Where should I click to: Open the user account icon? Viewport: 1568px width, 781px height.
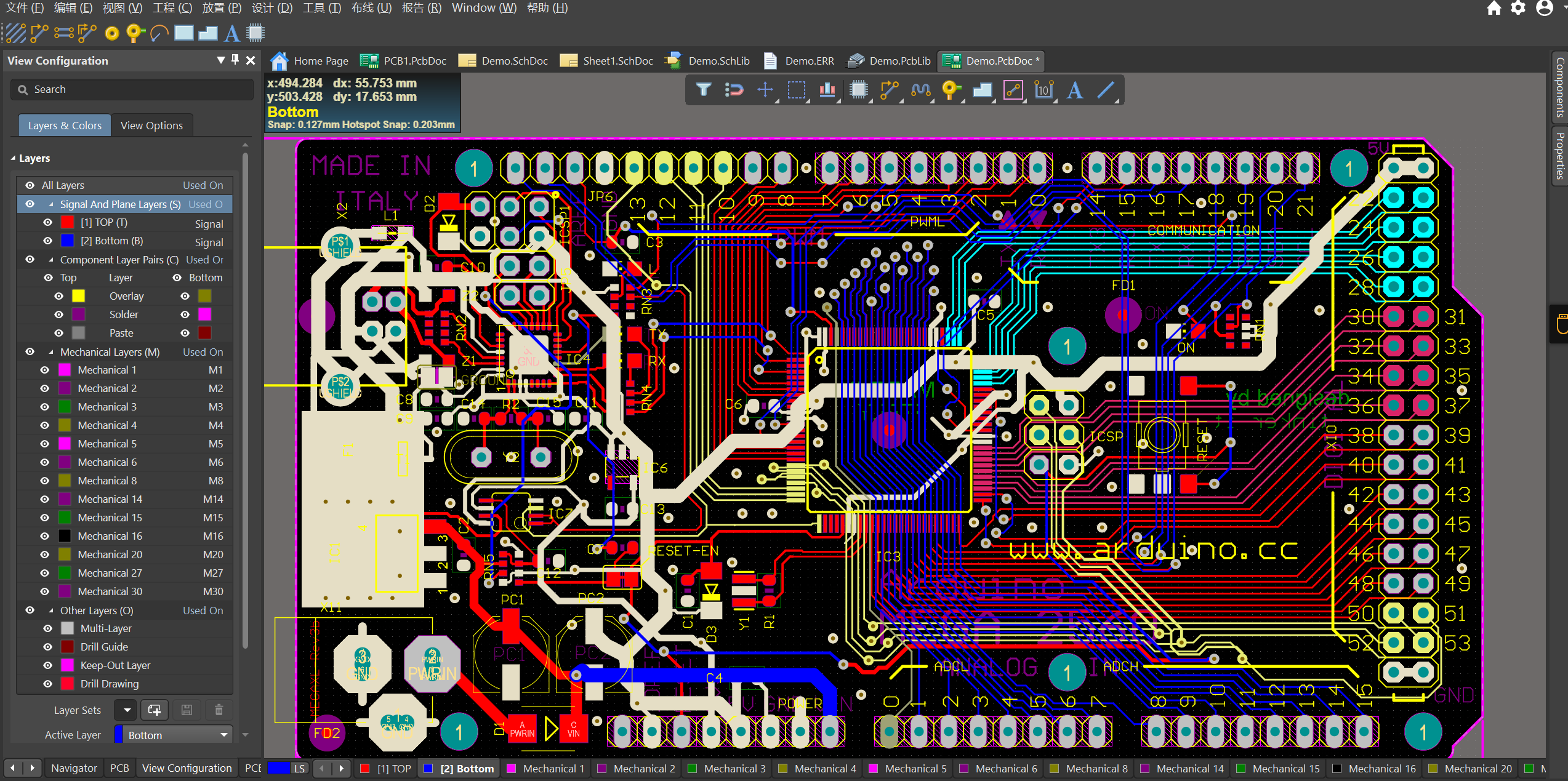click(1544, 8)
